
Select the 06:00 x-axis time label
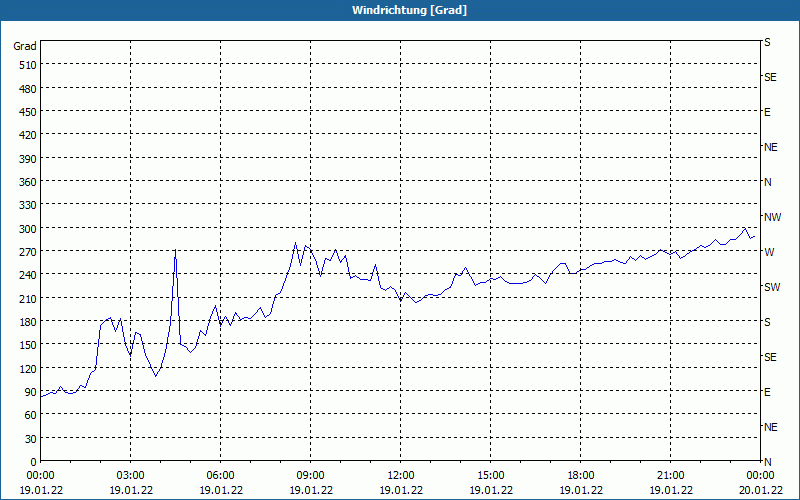(x=220, y=476)
